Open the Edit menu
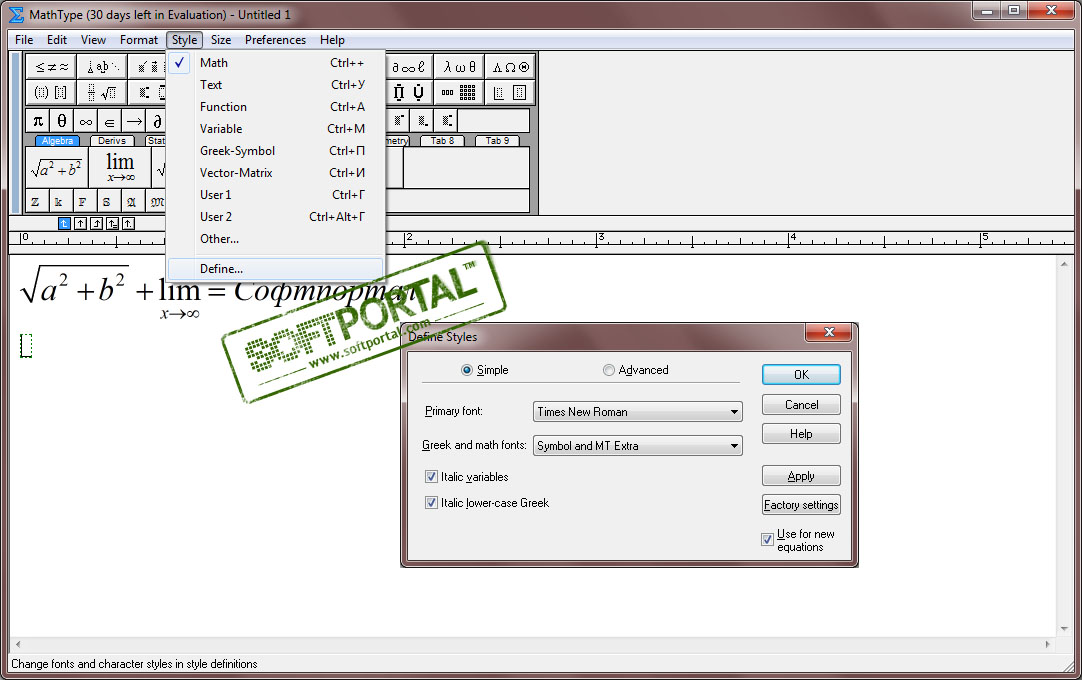This screenshot has width=1082, height=680. tap(57, 40)
